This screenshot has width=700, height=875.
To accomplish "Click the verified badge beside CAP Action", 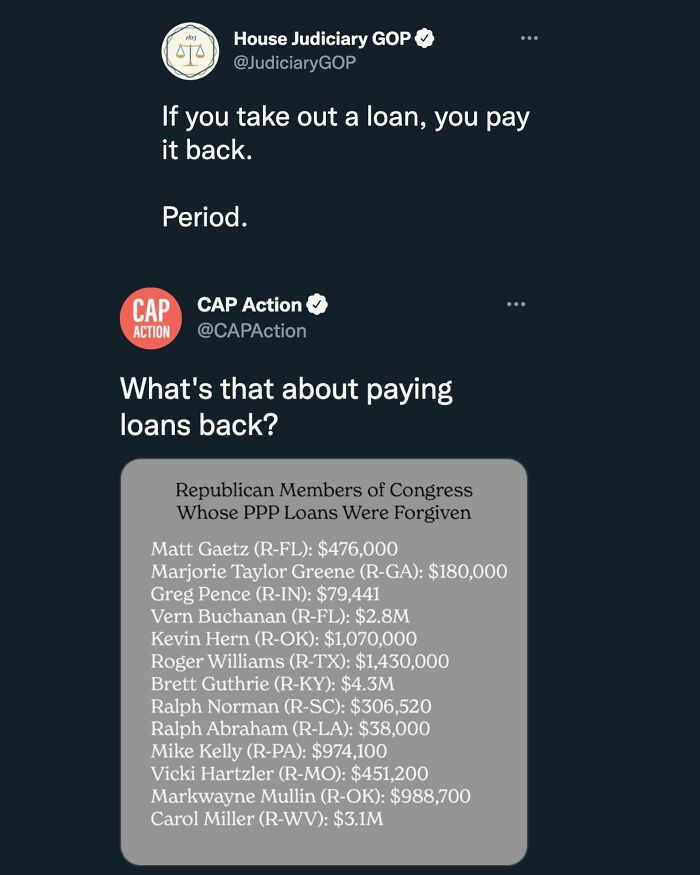I will point(318,304).
